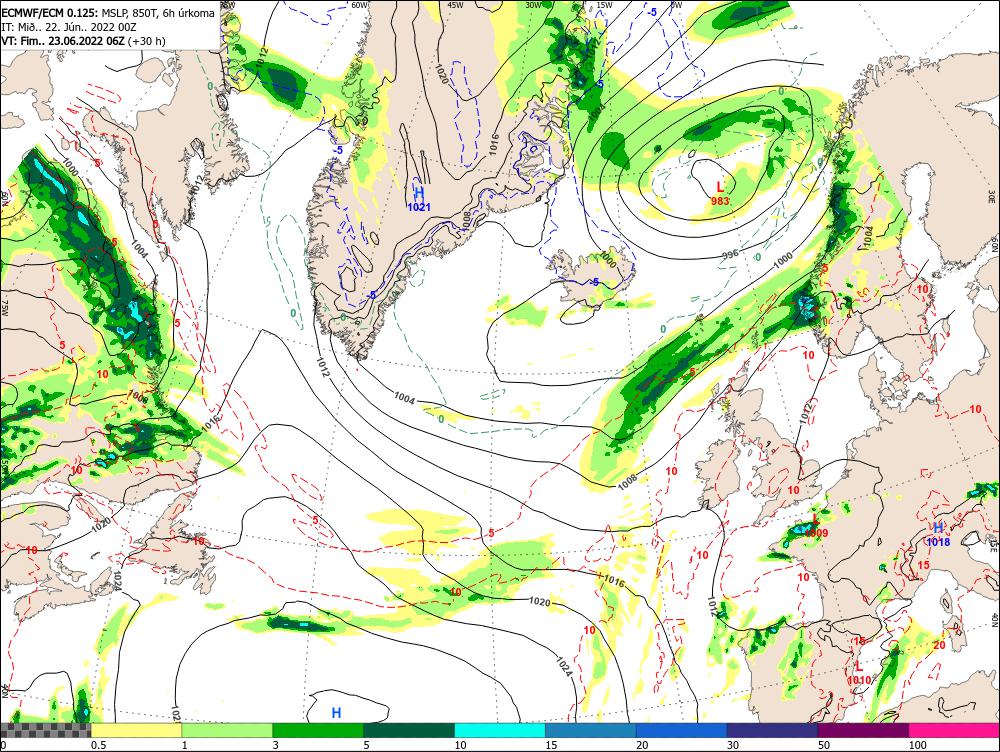
Task: Click the red L low marker labeled 1009
Action: pos(816,519)
